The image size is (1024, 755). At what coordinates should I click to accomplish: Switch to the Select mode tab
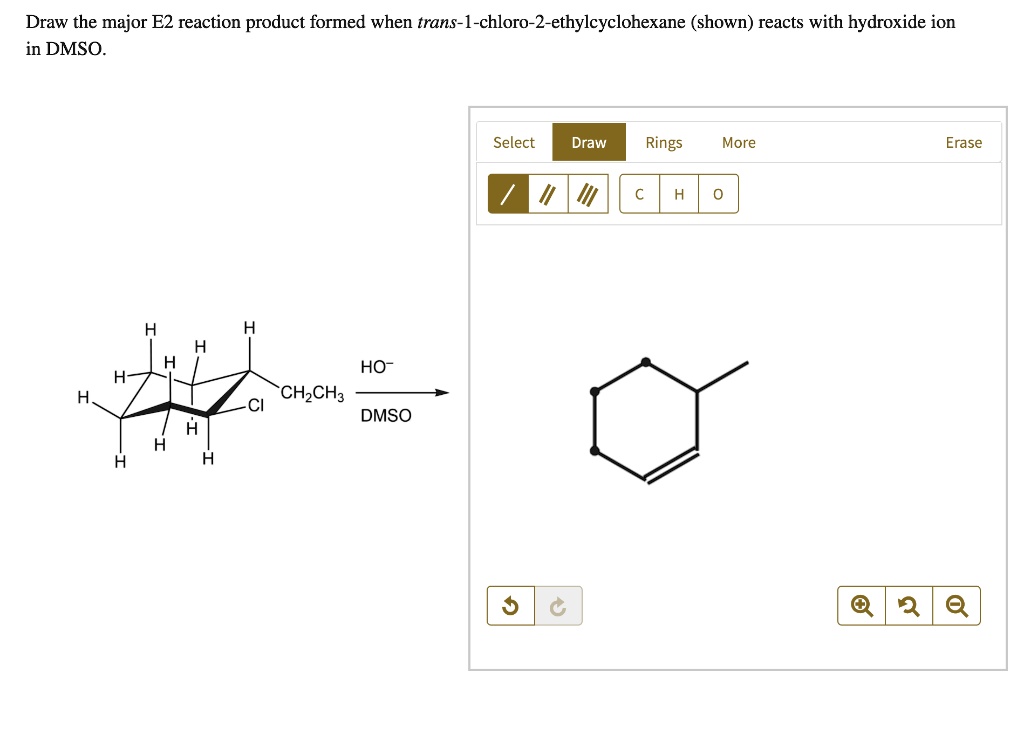coord(514,142)
